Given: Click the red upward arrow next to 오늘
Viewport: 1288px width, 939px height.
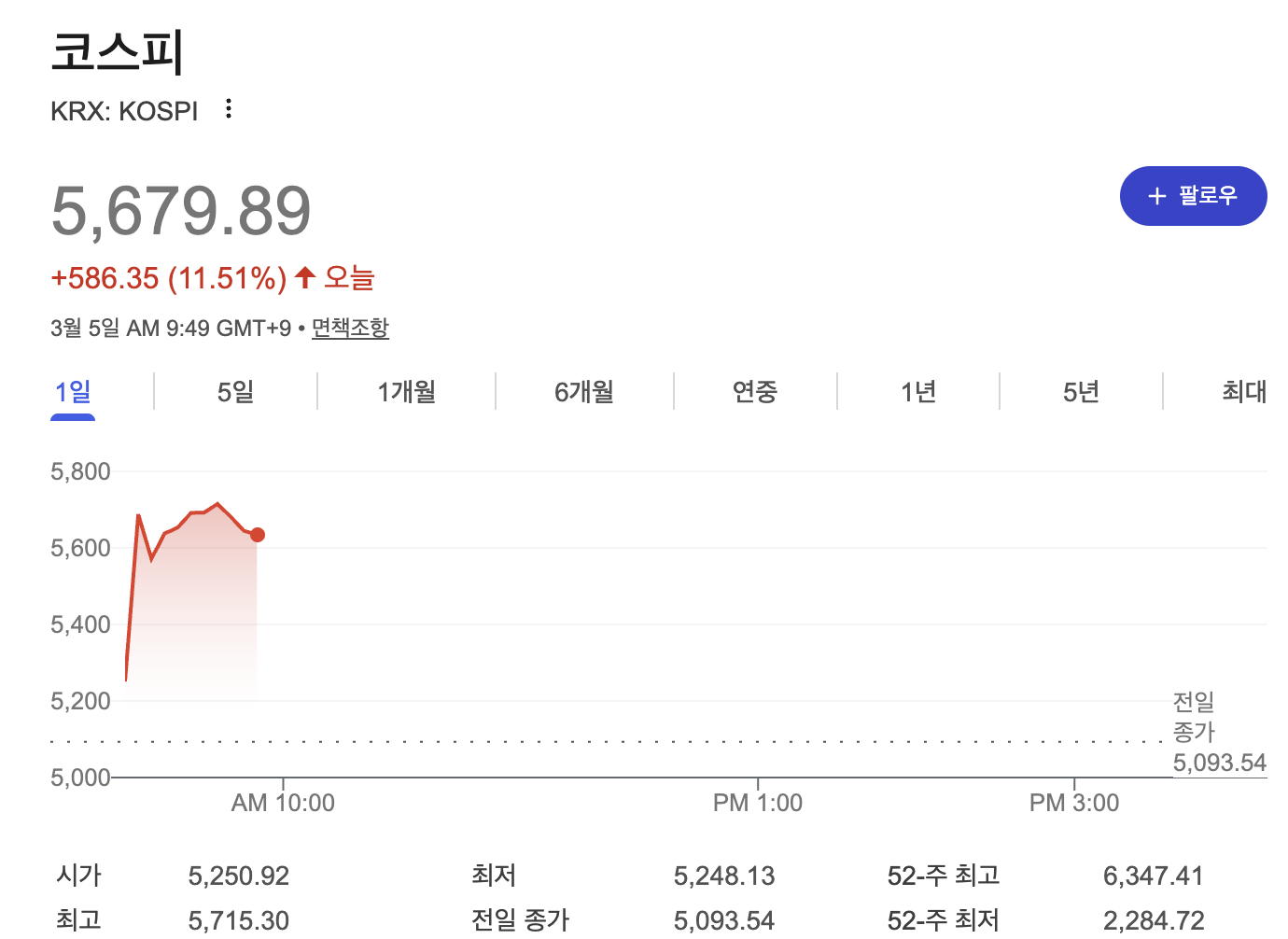Looking at the screenshot, I should (304, 276).
